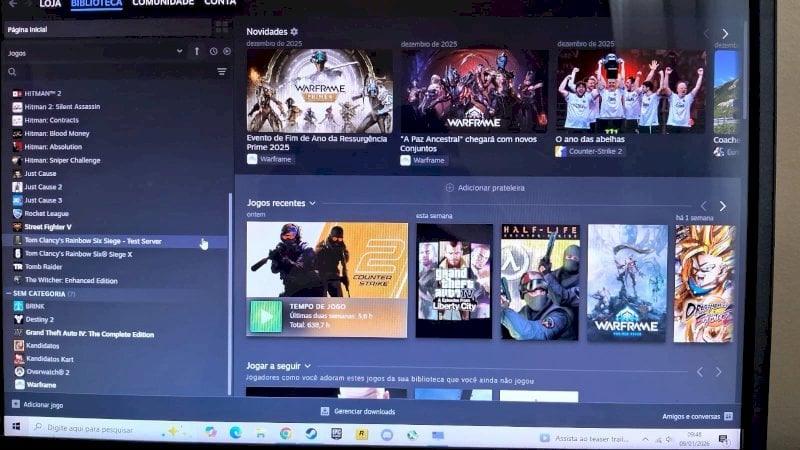Expand the Jogos dropdown in the sidebar
Screen dimensions: 800x450
[x=180, y=52]
